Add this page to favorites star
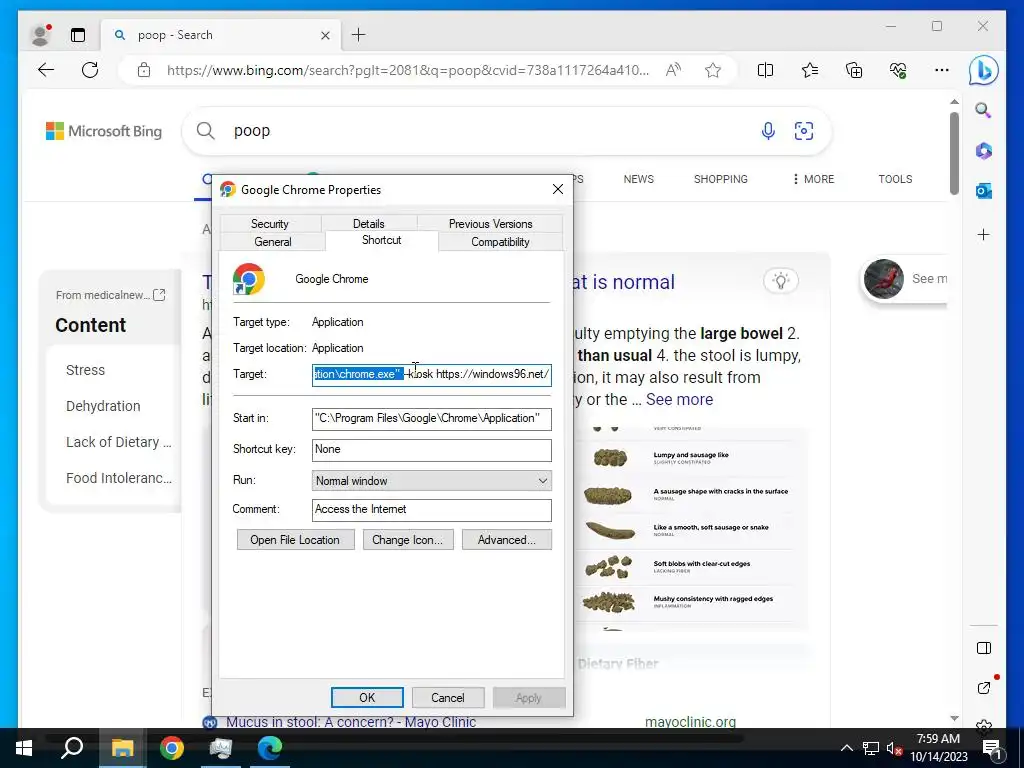 pos(713,70)
